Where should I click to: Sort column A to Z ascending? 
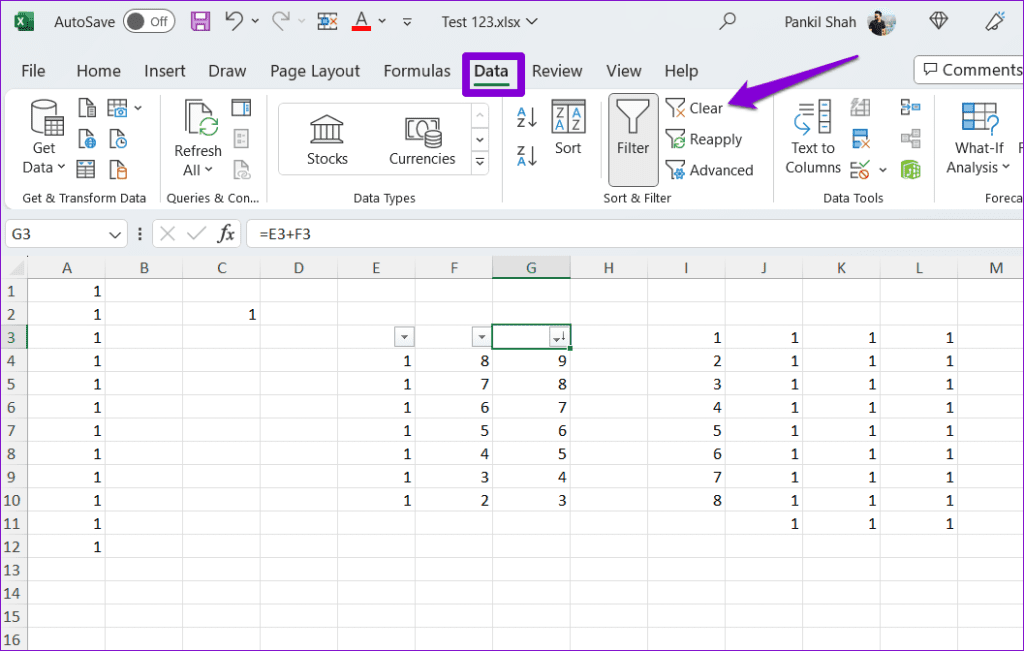[527, 117]
